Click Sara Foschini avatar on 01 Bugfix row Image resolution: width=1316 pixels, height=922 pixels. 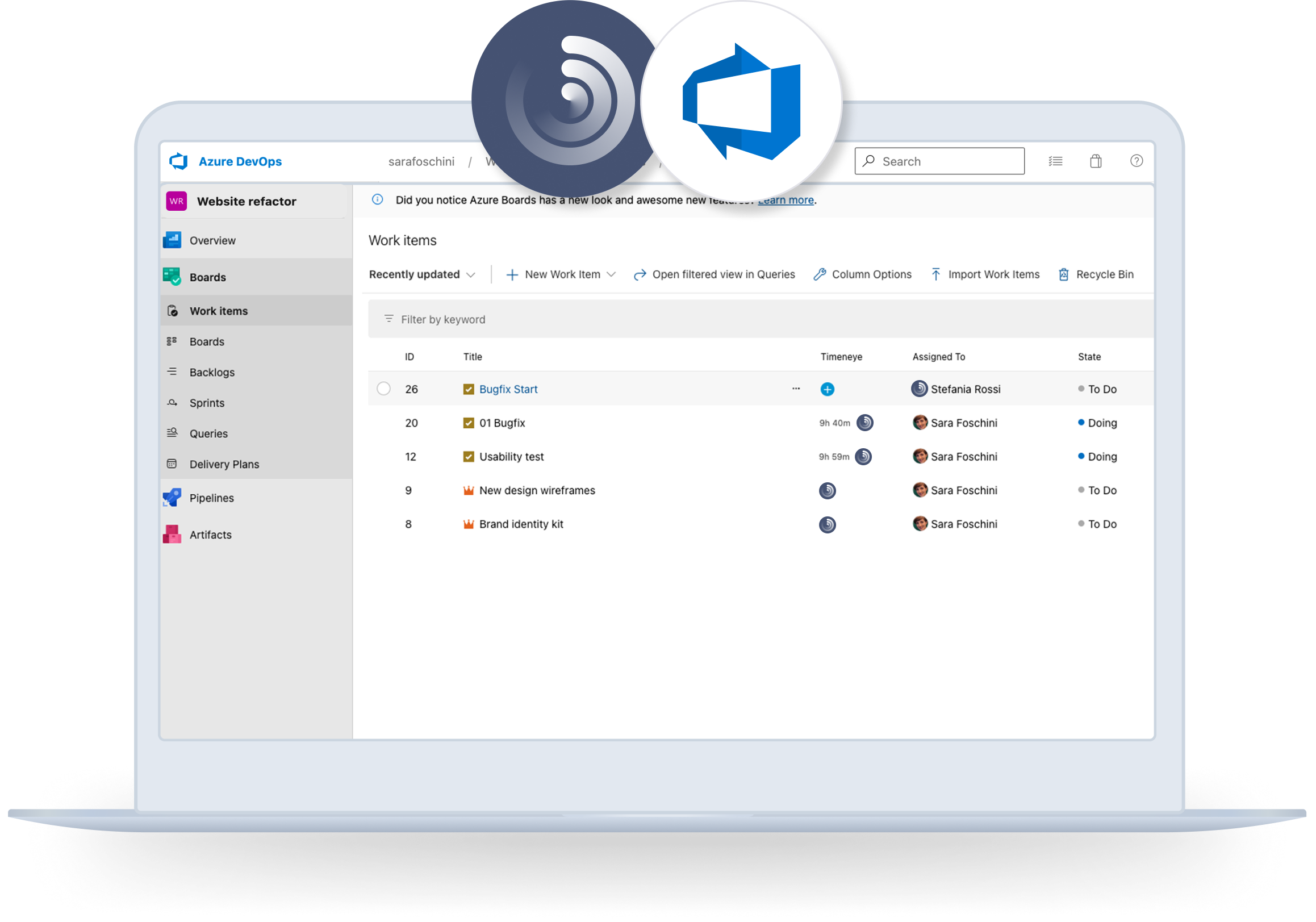(x=920, y=423)
